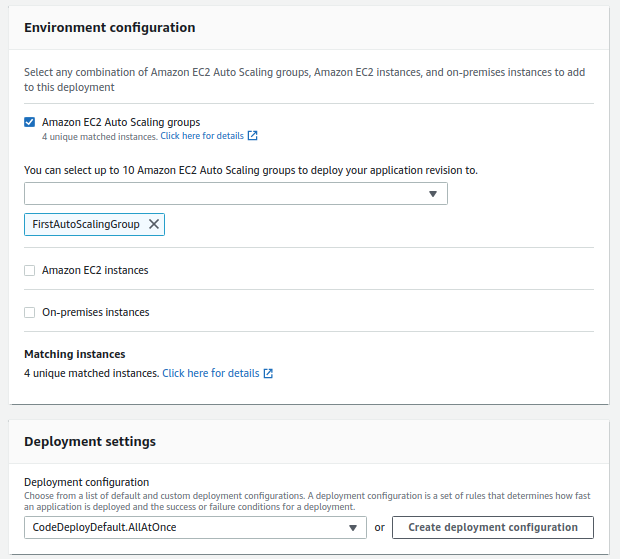Uncheck Amazon EC2 Auto Scaling groups checkbox

point(30,122)
